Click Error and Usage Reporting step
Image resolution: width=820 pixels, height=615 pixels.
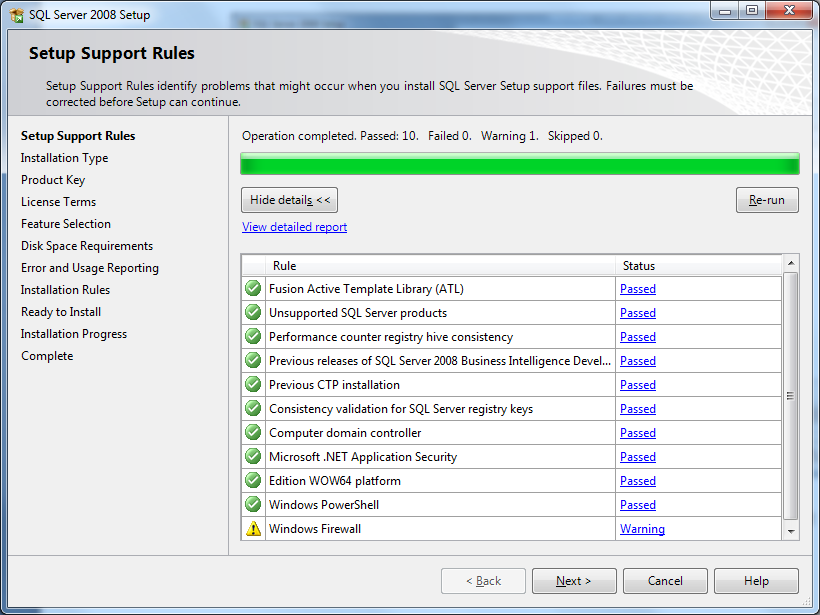click(89, 268)
